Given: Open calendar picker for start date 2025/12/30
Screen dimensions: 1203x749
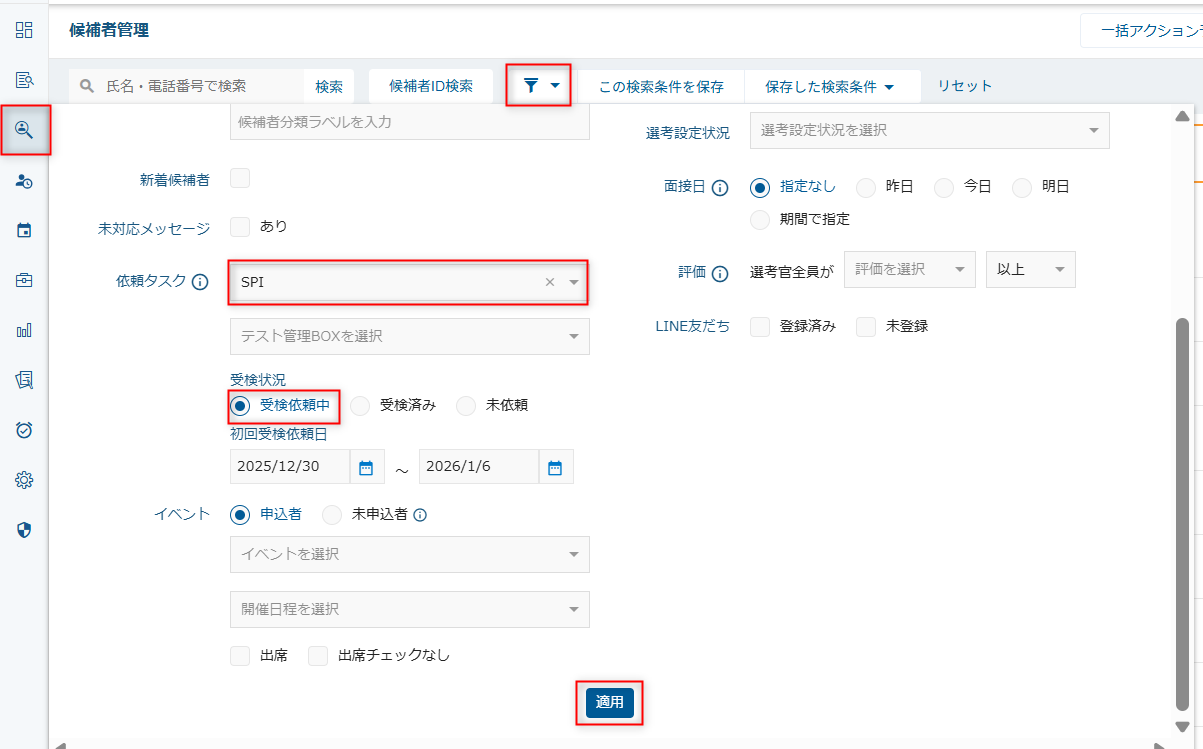Looking at the screenshot, I should 365,467.
